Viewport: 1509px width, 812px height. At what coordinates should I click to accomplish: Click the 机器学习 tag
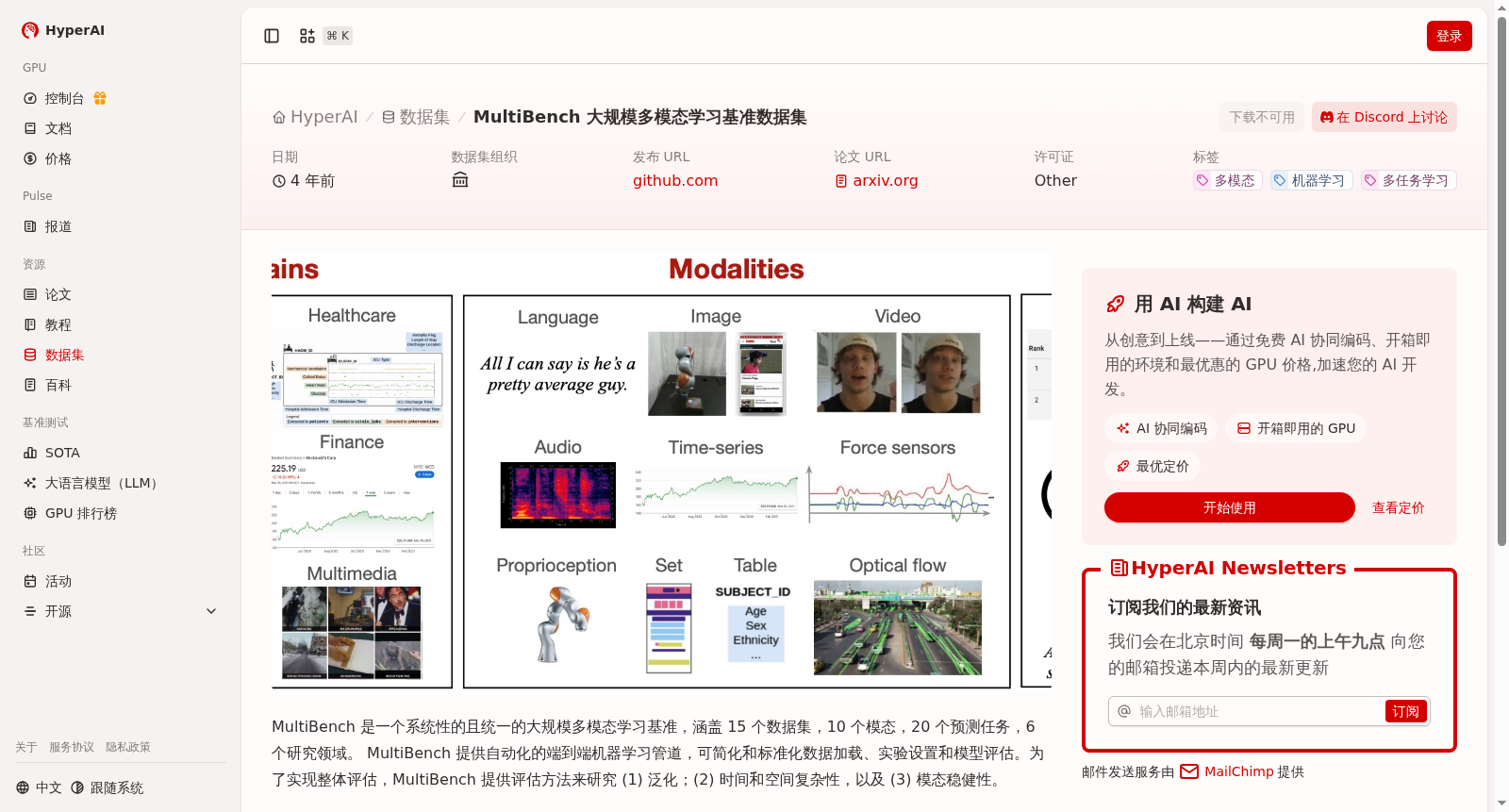tap(1312, 180)
